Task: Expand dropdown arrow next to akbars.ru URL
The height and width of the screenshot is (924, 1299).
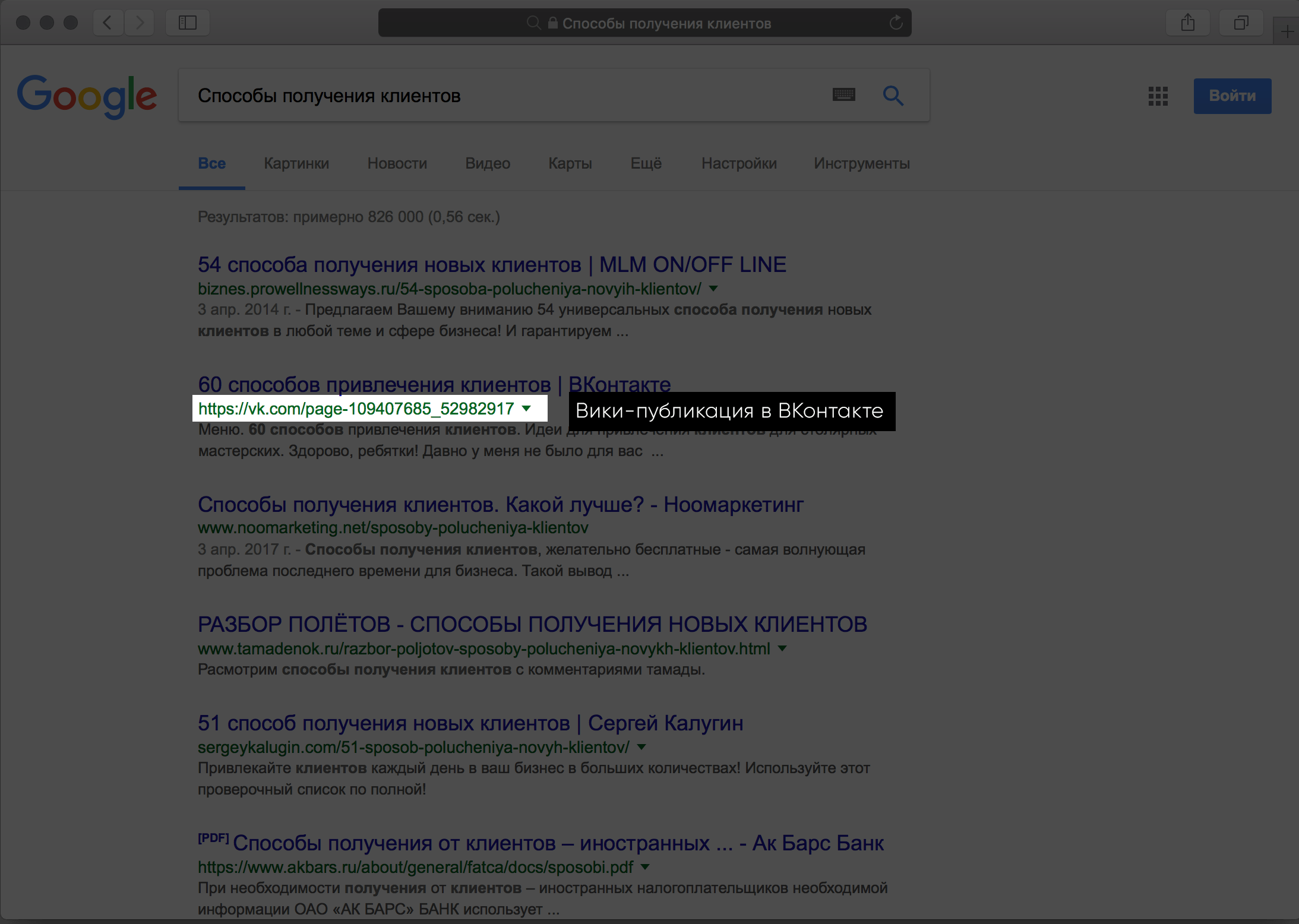Action: pos(645,867)
